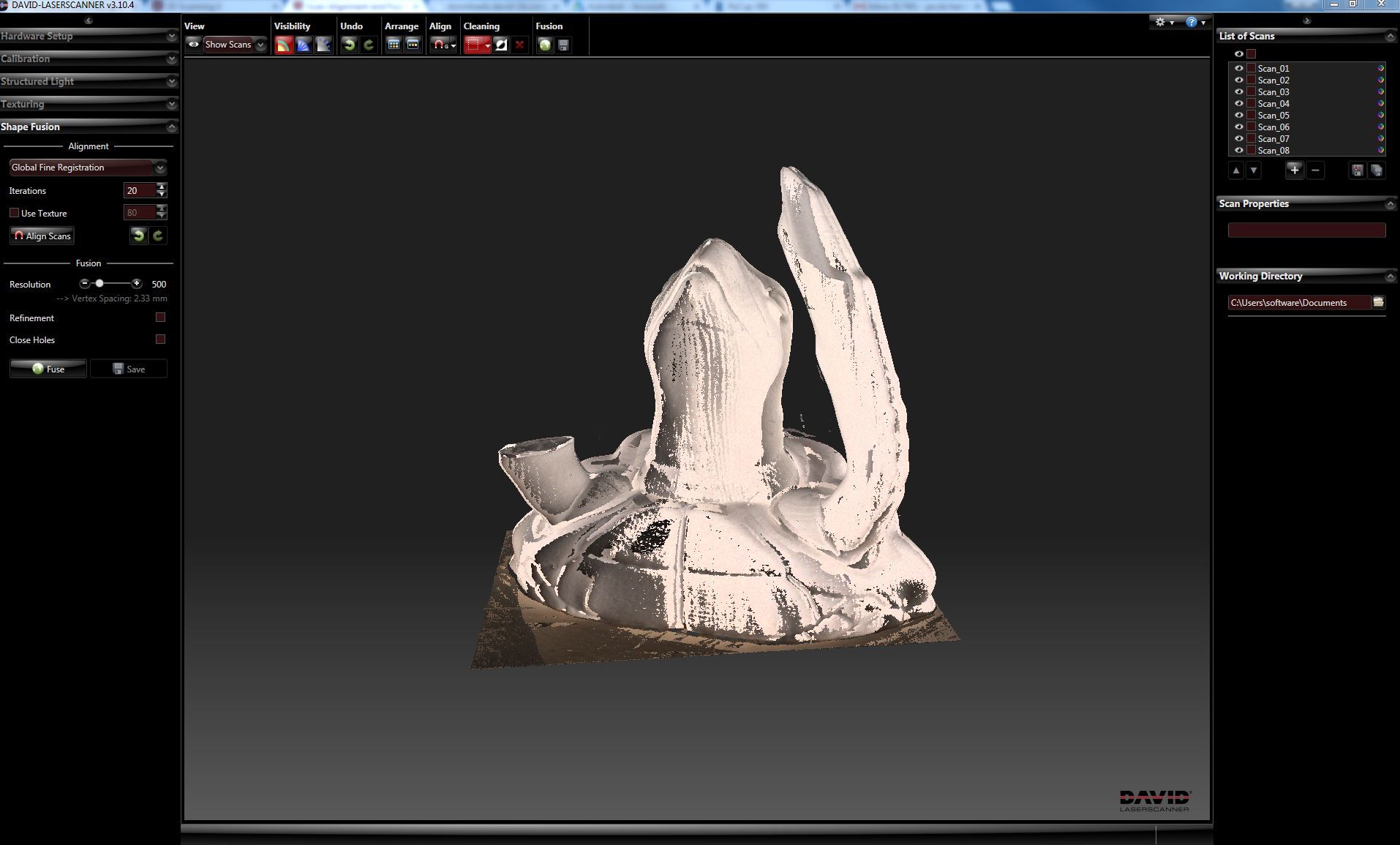This screenshot has height=845, width=1400.
Task: Select the blue shaded view icon under Visibility
Action: click(x=303, y=45)
